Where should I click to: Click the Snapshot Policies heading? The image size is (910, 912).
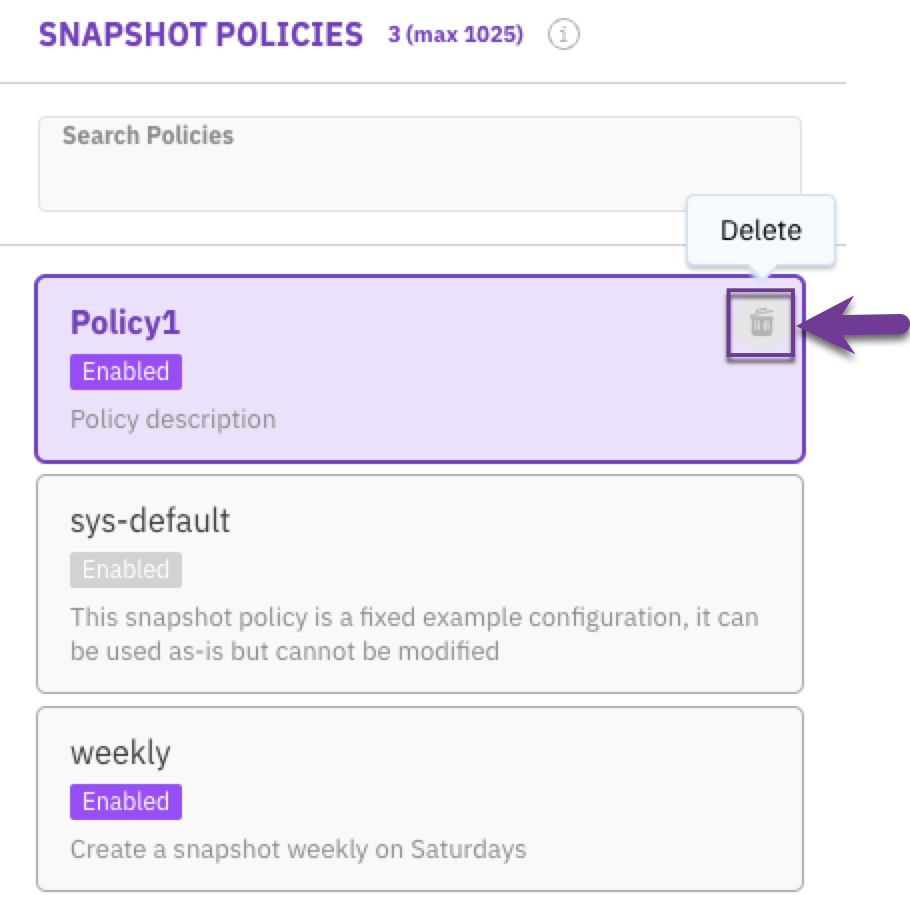[200, 36]
